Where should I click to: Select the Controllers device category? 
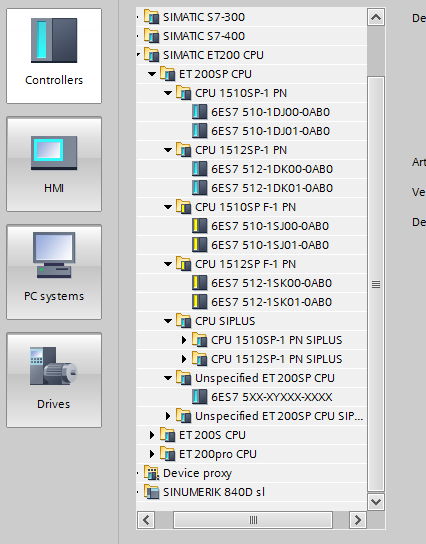pos(54,56)
